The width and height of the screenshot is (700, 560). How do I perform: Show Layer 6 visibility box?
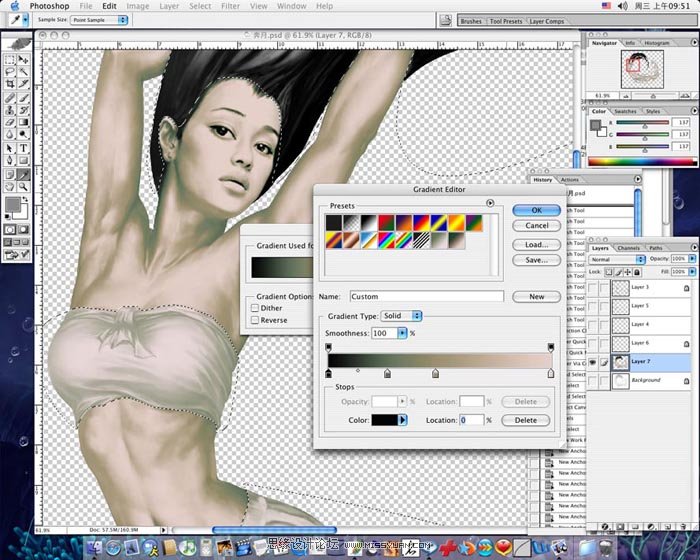(x=592, y=344)
